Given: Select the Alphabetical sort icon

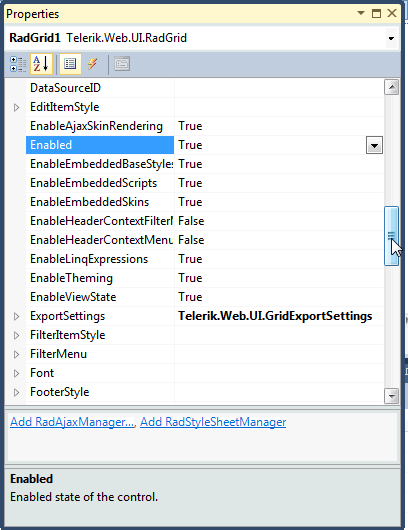Looking at the screenshot, I should pyautogui.click(x=41, y=64).
